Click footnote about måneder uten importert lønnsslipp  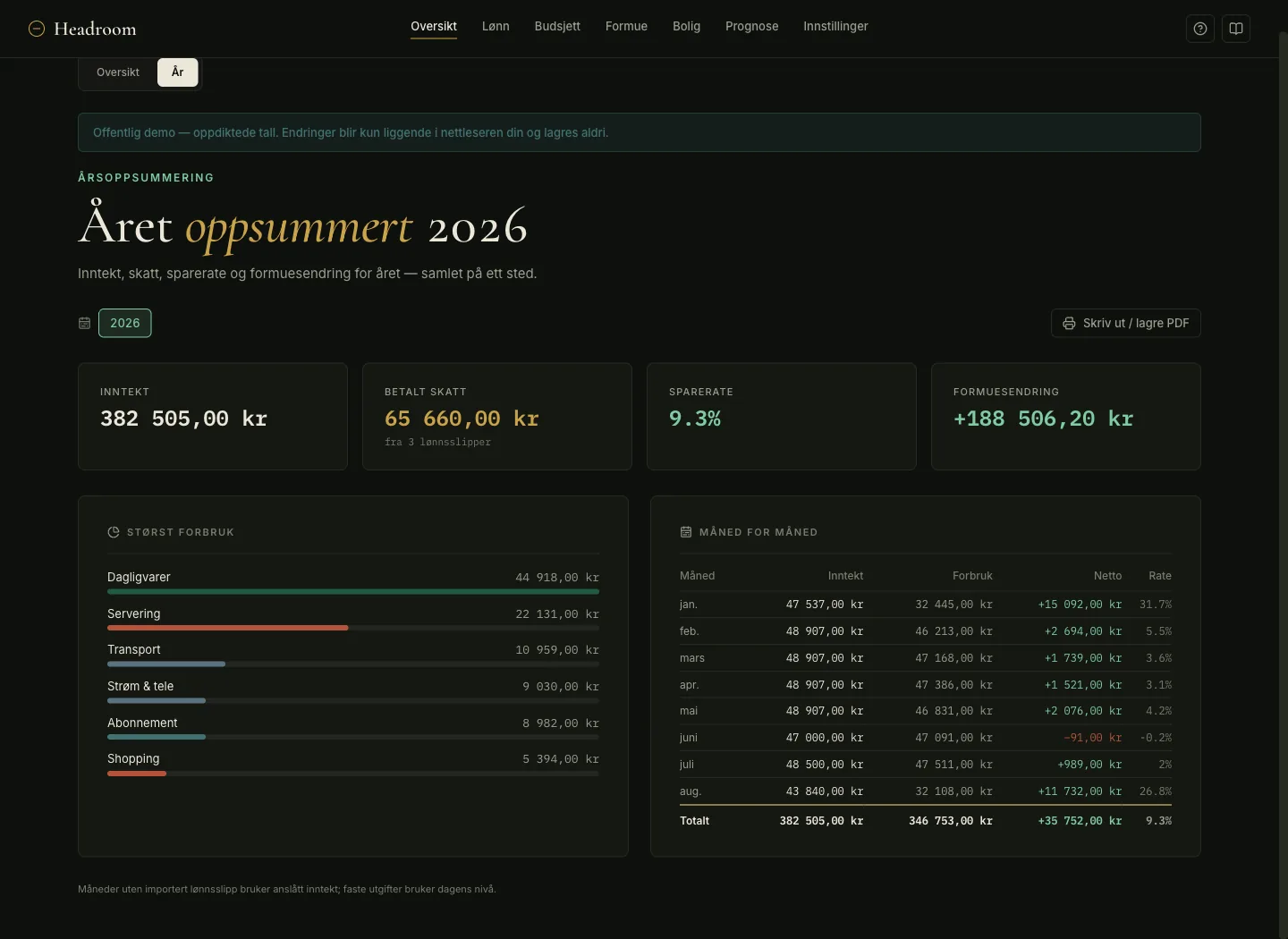[287, 889]
